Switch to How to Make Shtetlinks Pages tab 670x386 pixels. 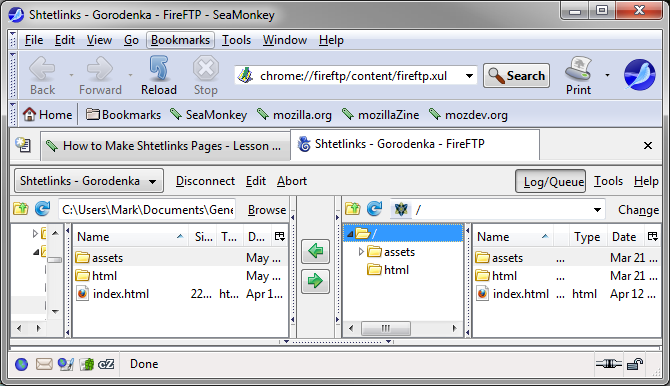(166, 146)
